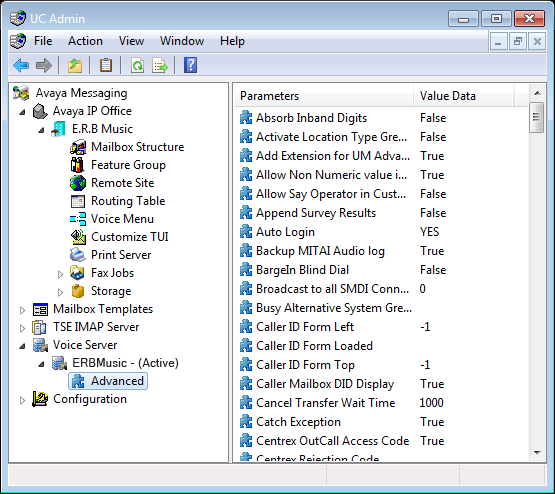The image size is (555, 494).
Task: Expand the Mailbox Templates node
Action: [x=22, y=310]
